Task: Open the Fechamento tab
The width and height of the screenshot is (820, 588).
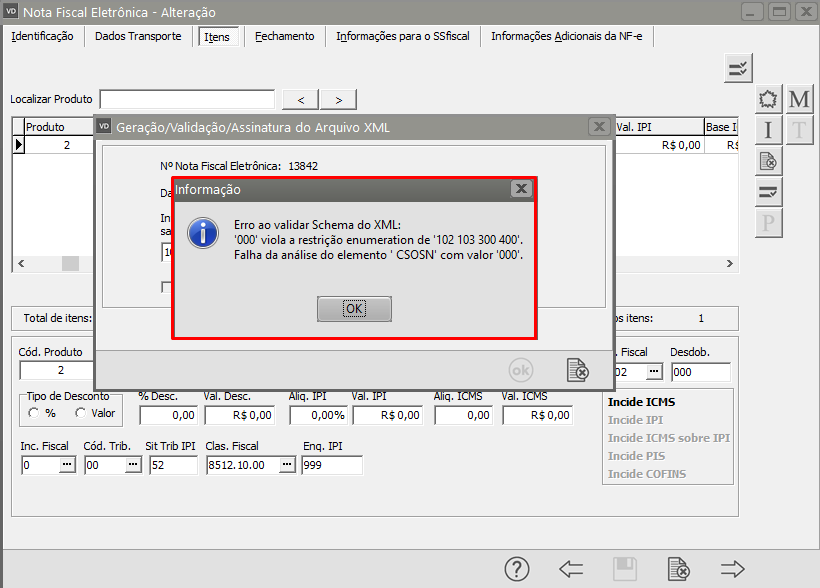Action: pyautogui.click(x=284, y=36)
